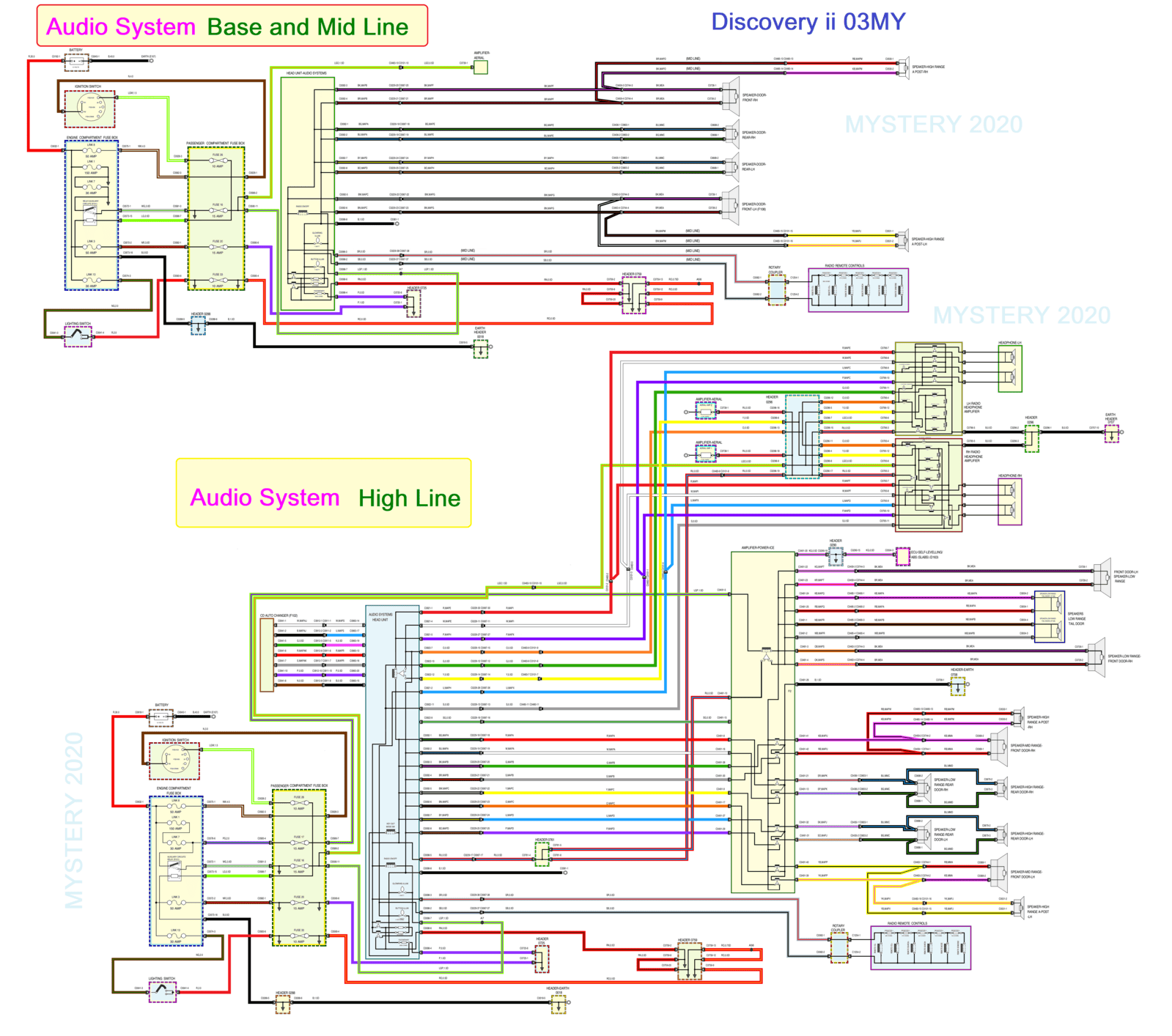Click the Speaker-Mid Range Front Door-LH symbol
This screenshot has height=1036, width=1172.
(x=1000, y=872)
